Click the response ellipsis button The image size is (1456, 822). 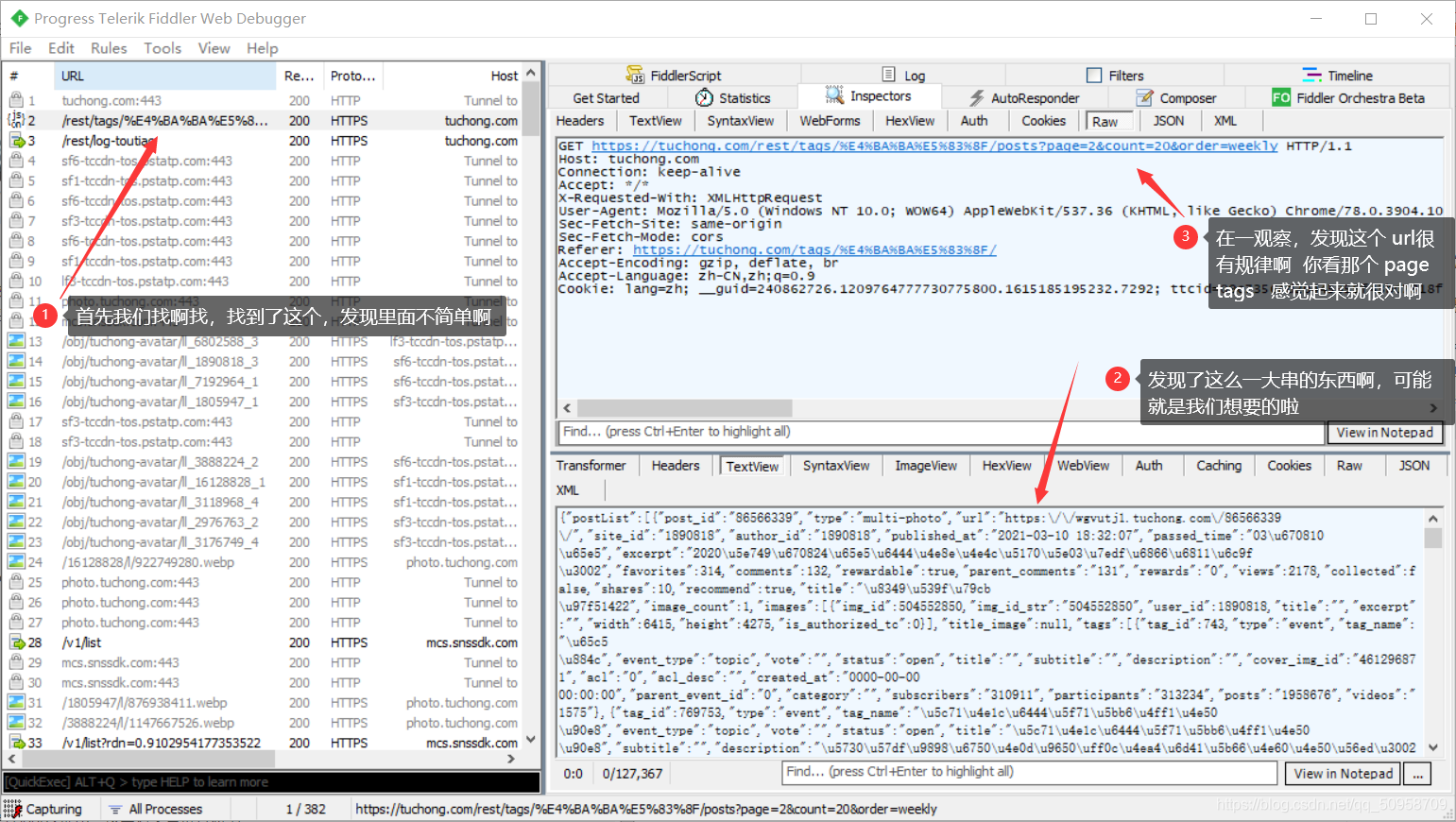click(1417, 773)
